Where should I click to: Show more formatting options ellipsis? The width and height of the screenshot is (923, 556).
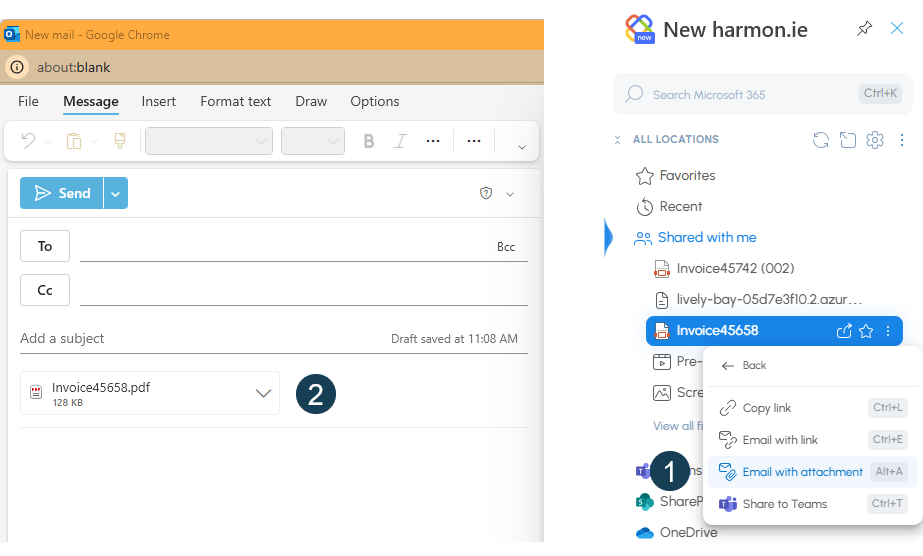click(x=433, y=141)
